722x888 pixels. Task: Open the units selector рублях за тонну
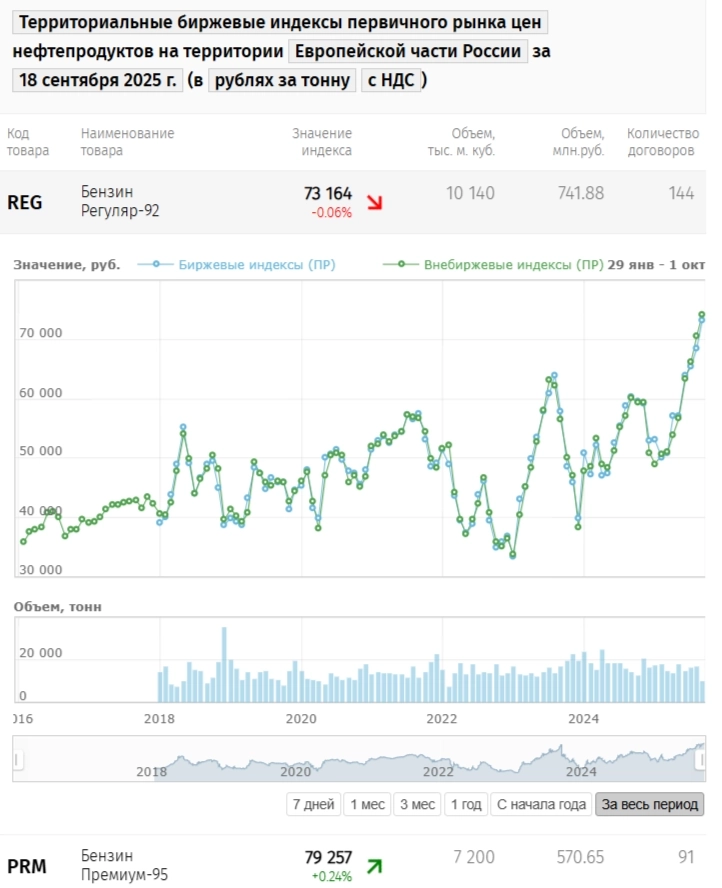point(280,80)
